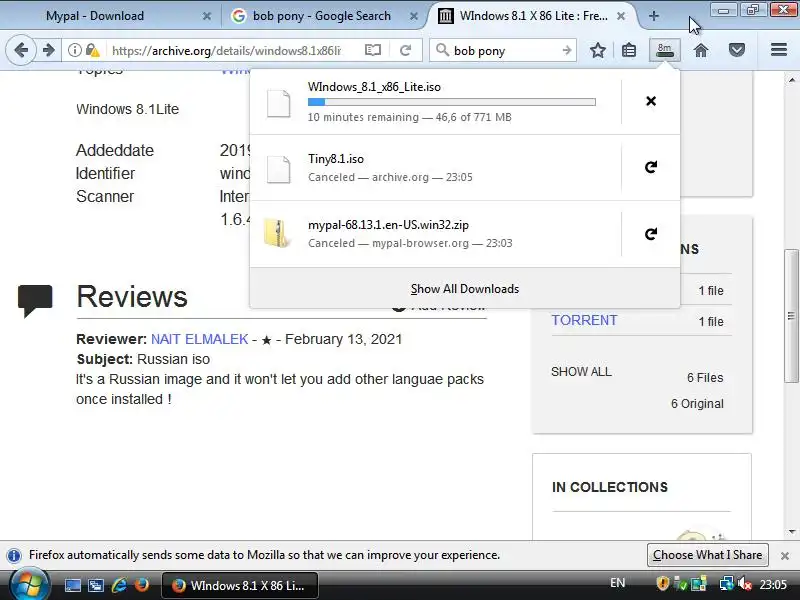This screenshot has width=800, height=600.
Task: Open the security shield tray icon
Action: coord(662,583)
